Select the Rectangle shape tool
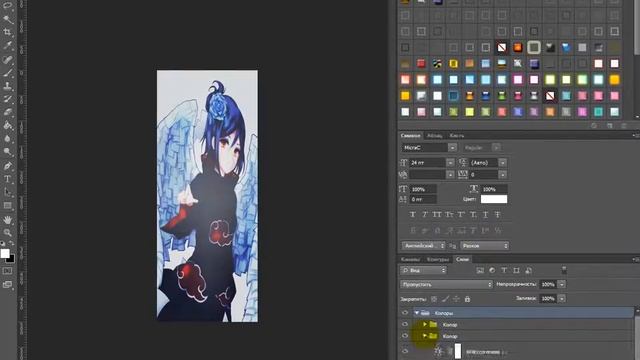 [7, 205]
